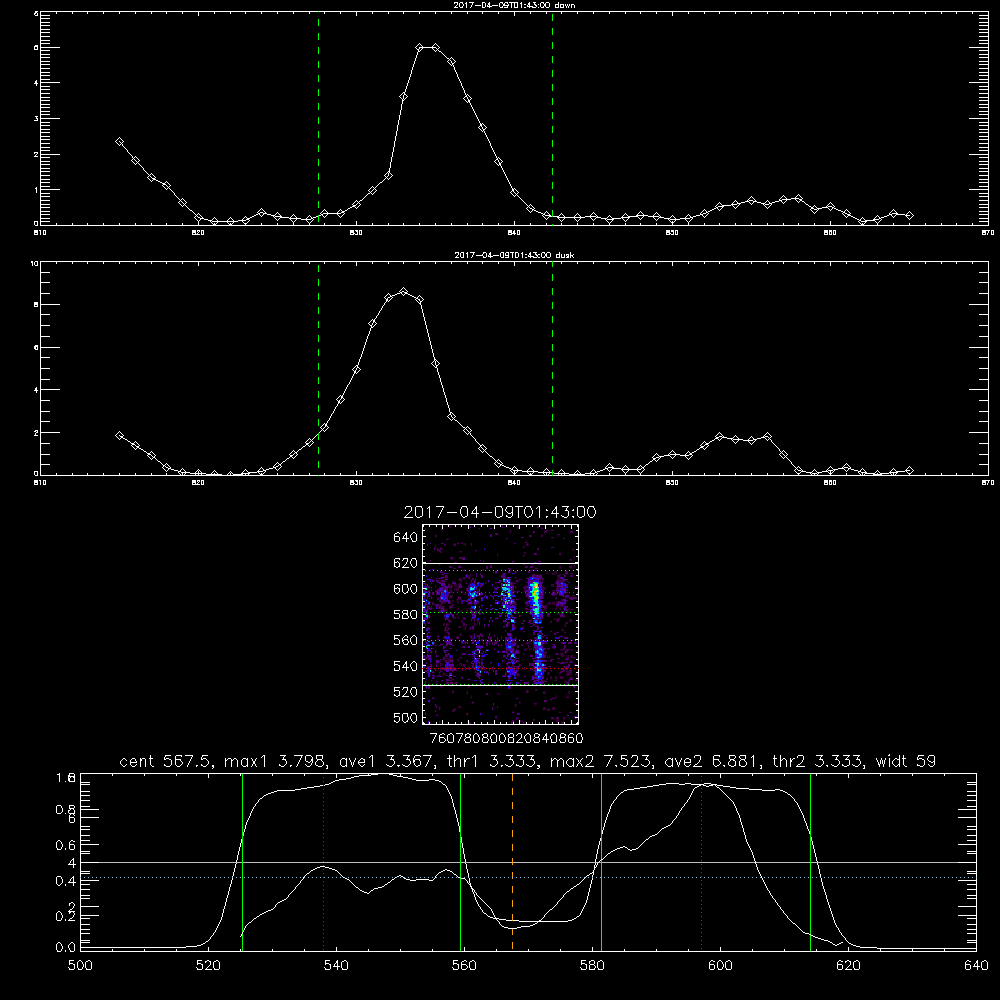The height and width of the screenshot is (1000, 1000).
Task: Click the '2017-04-09T01:43:00 dawn' plot title
Action: 514,5
